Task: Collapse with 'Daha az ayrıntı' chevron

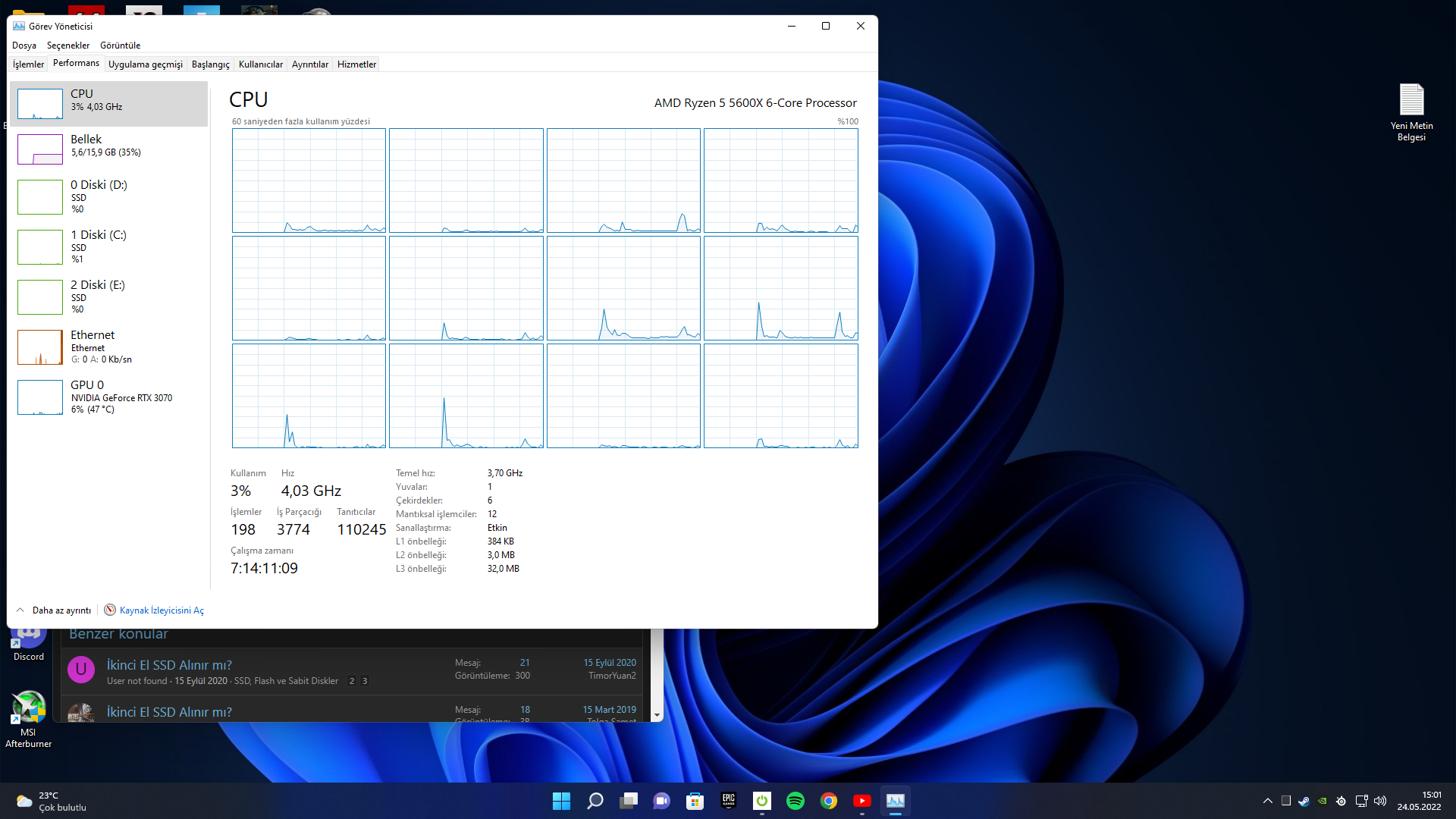Action: point(20,610)
